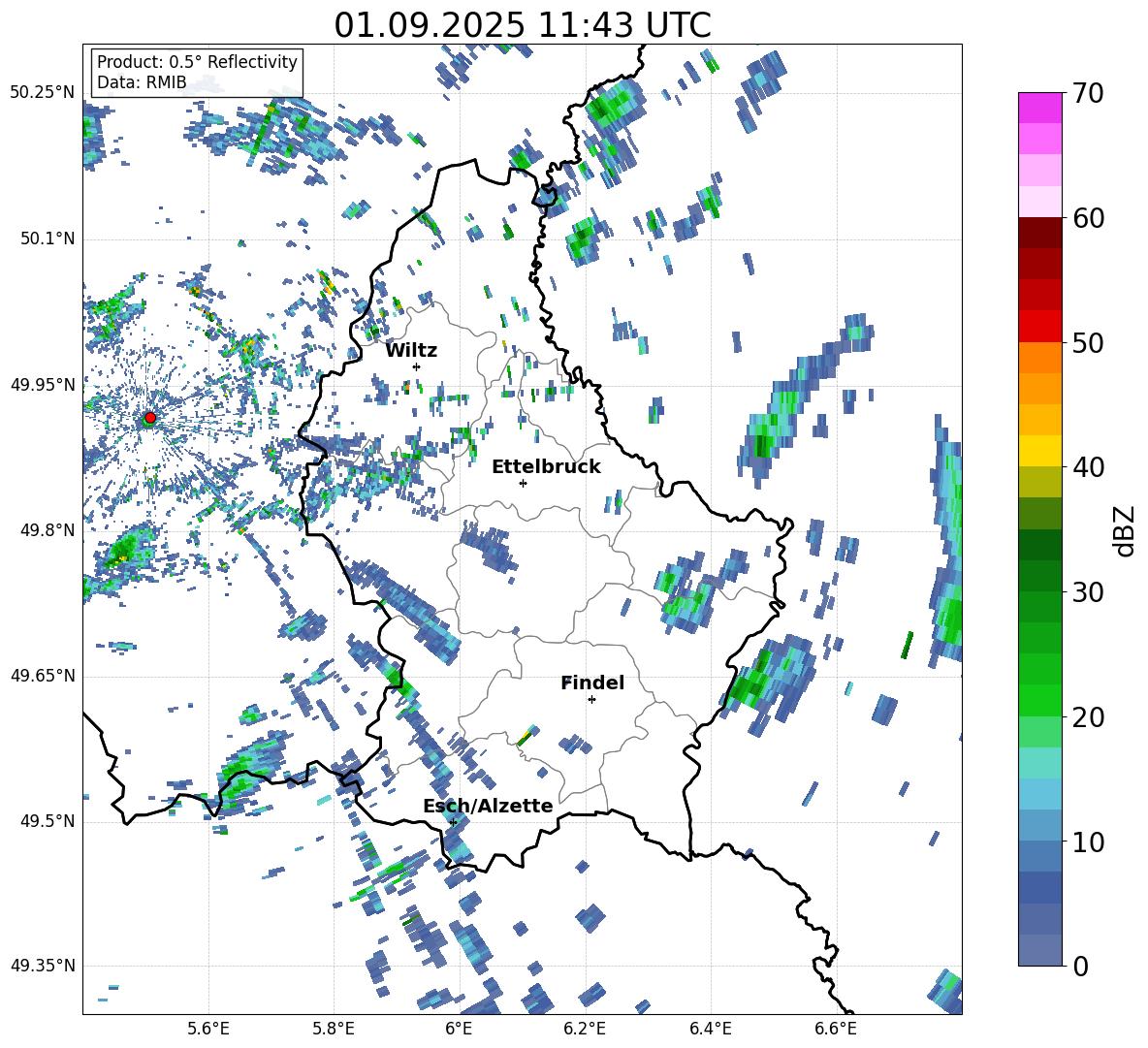Screen dimensions: 1148x1048
Task: Click the dBZ colorbar axis label
Action: (1126, 530)
